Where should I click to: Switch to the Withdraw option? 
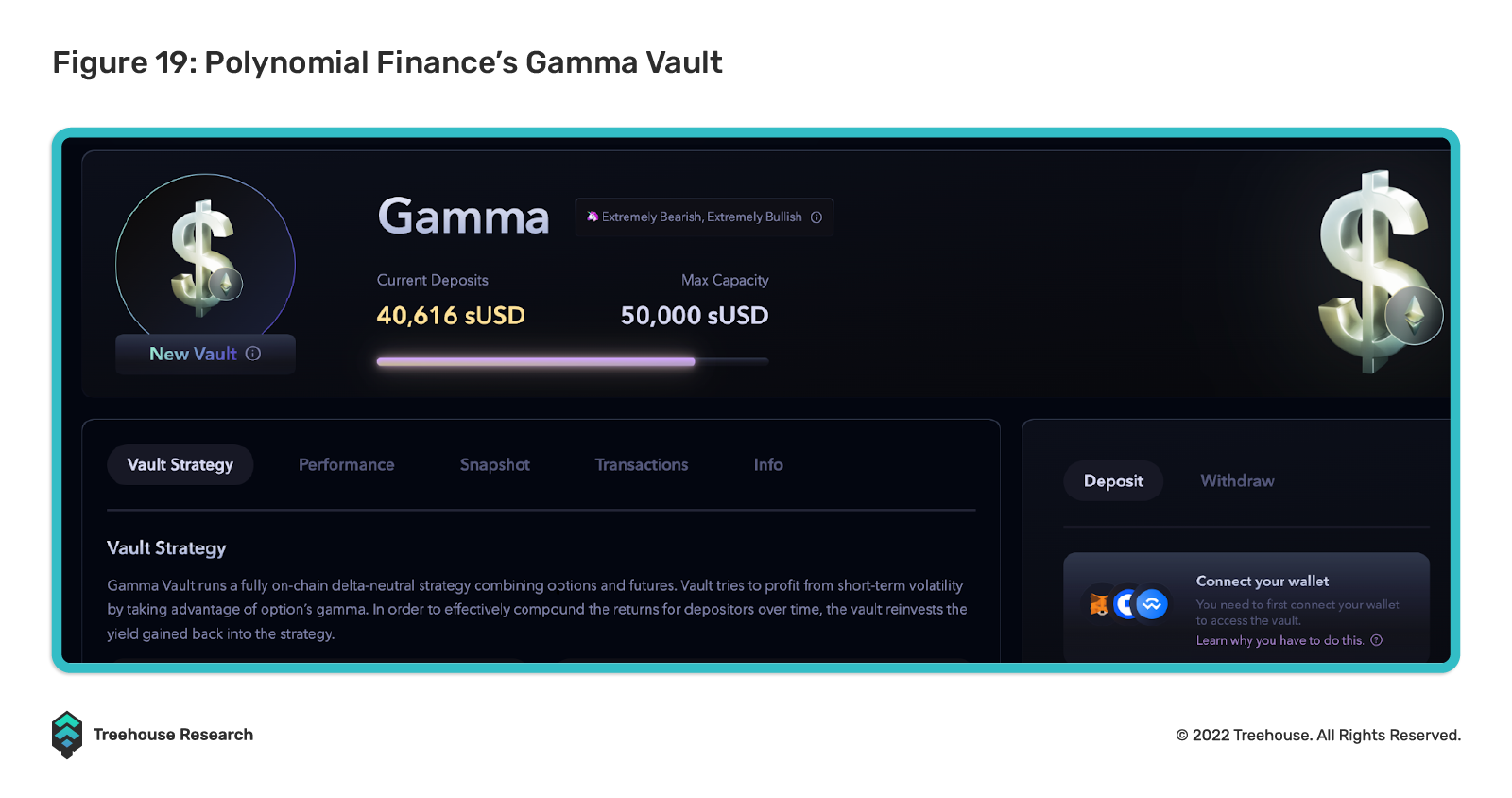click(1237, 481)
